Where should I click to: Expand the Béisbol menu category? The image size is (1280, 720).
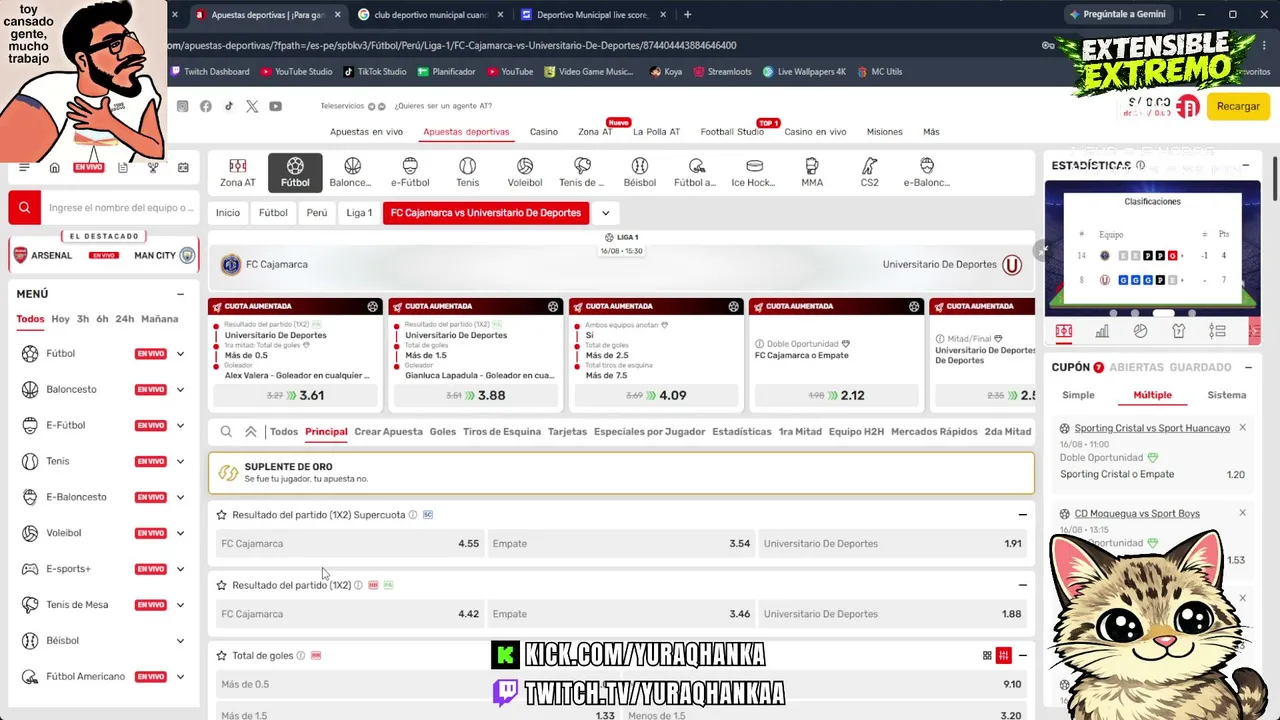(180, 641)
